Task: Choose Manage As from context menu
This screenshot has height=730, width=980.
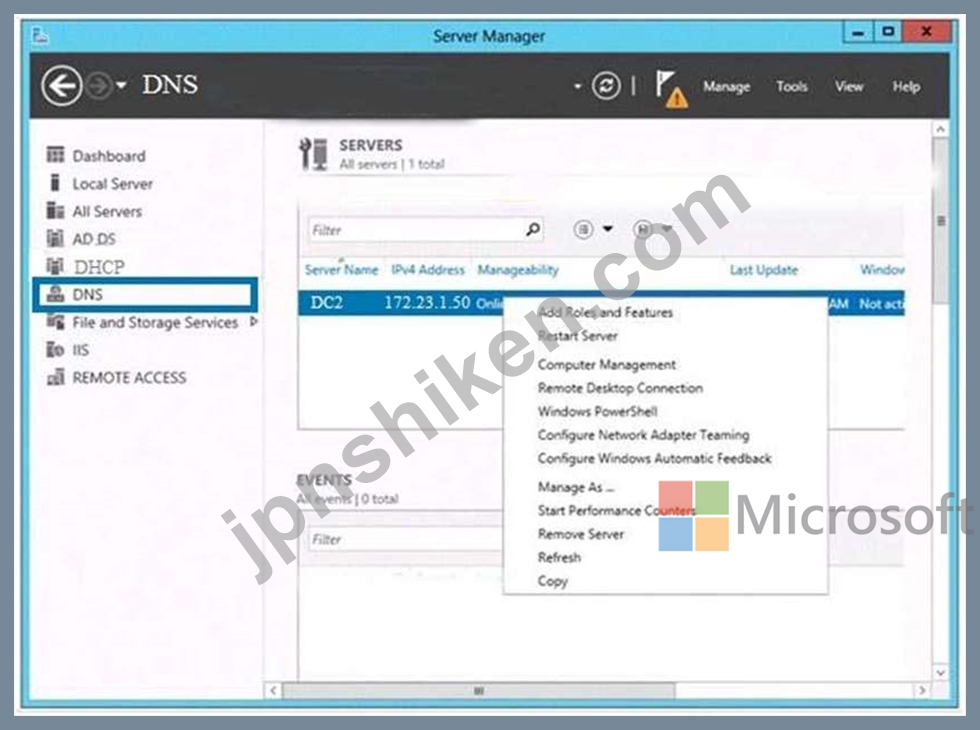Action: click(x=576, y=487)
